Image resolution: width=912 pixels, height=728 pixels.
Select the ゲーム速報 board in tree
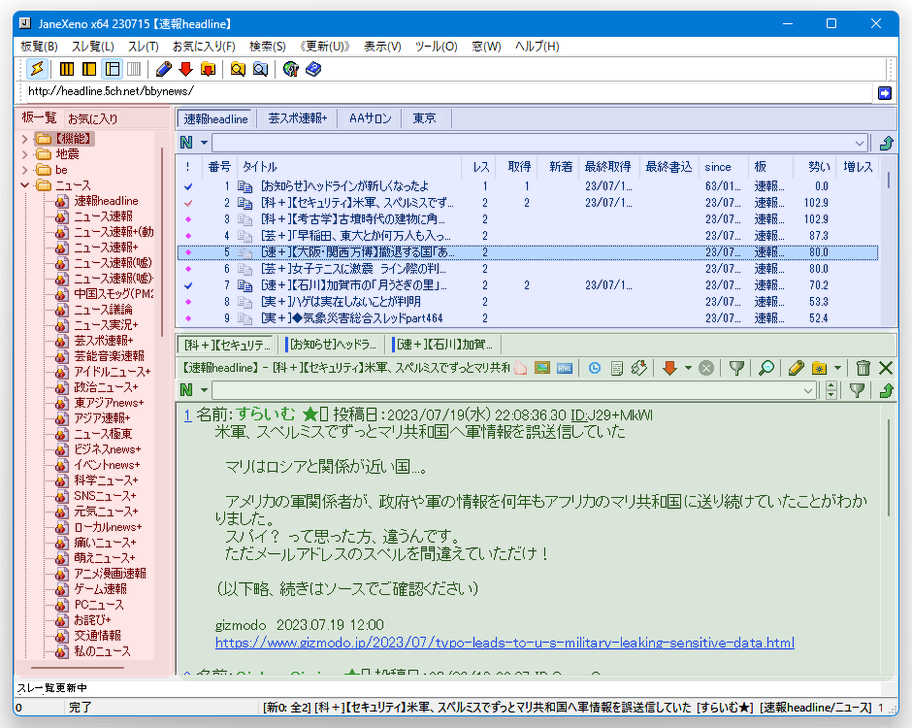100,589
